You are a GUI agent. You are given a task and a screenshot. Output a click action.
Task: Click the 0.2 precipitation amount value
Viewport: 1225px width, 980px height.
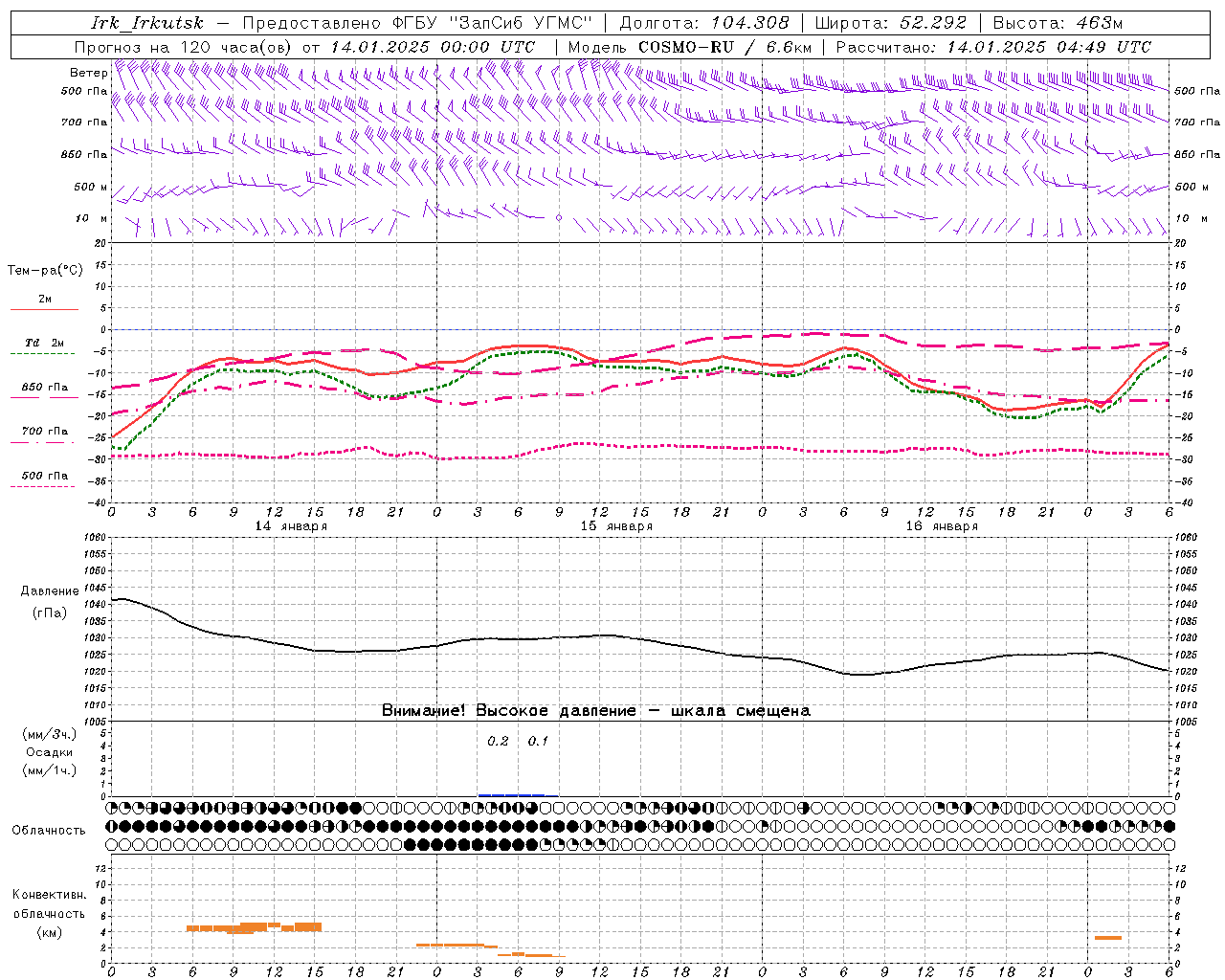498,741
